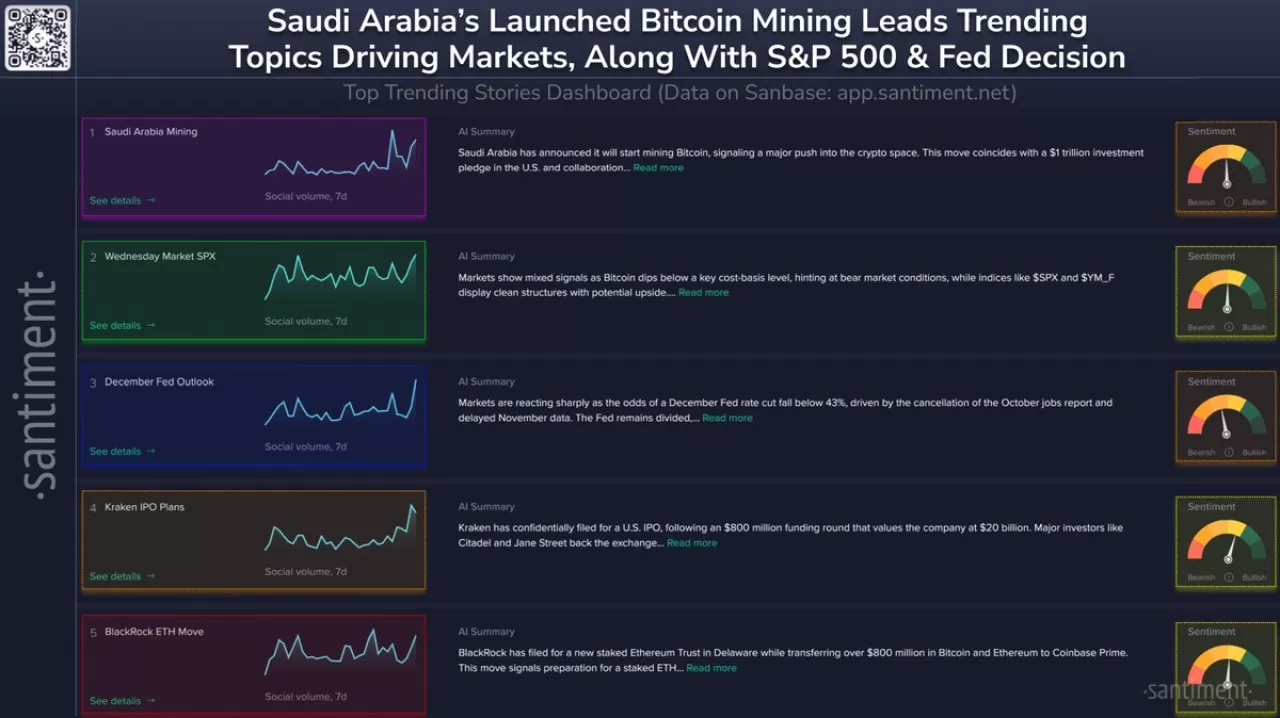Click the info icon on December Fed Outlook gauge
Viewport: 1280px width, 718px height.
point(1227,451)
